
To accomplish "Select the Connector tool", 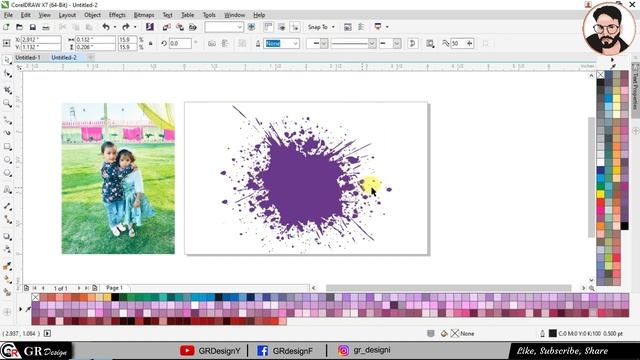I will 7,220.
